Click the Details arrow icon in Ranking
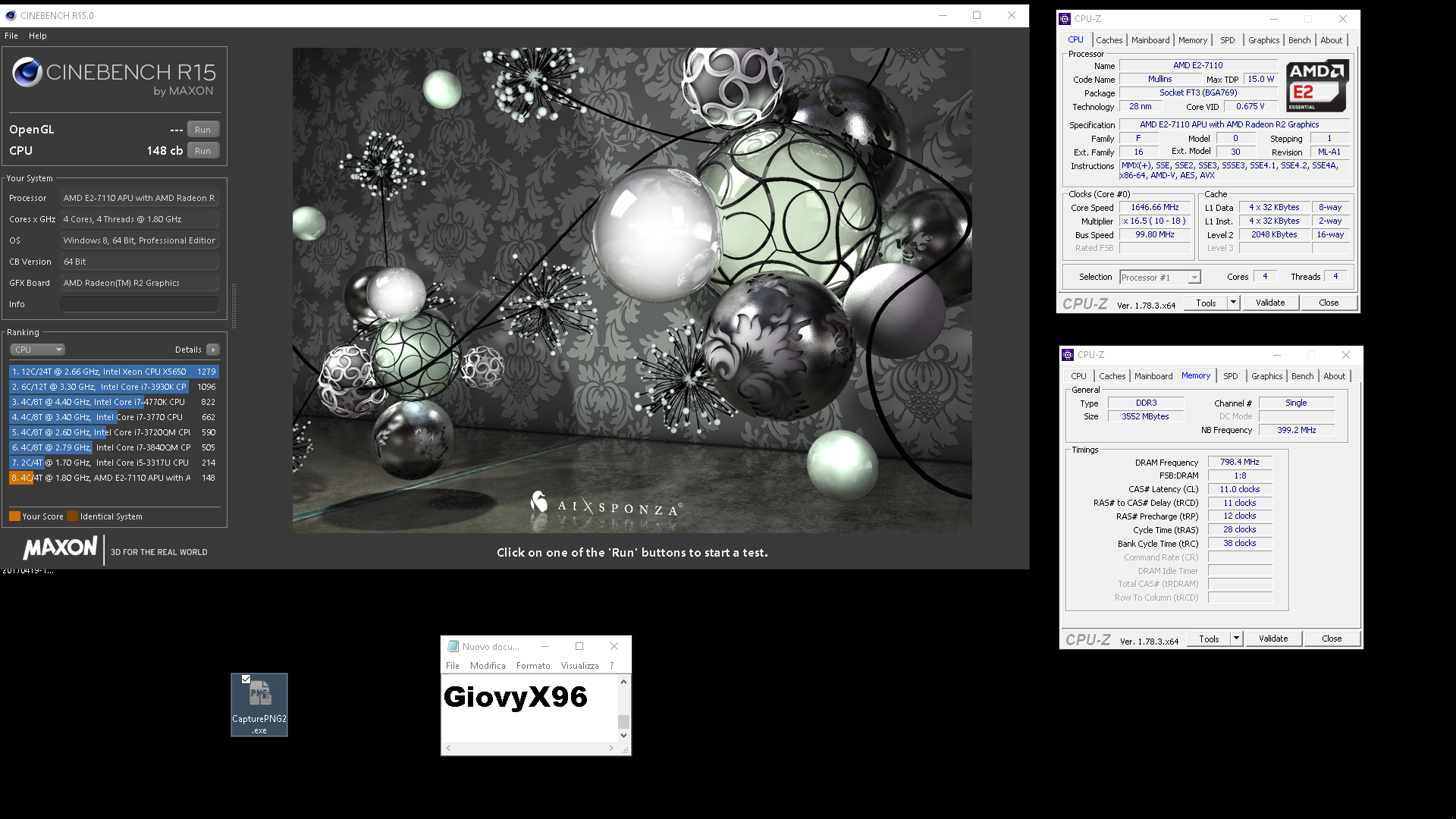The width and height of the screenshot is (1456, 819). [x=213, y=350]
